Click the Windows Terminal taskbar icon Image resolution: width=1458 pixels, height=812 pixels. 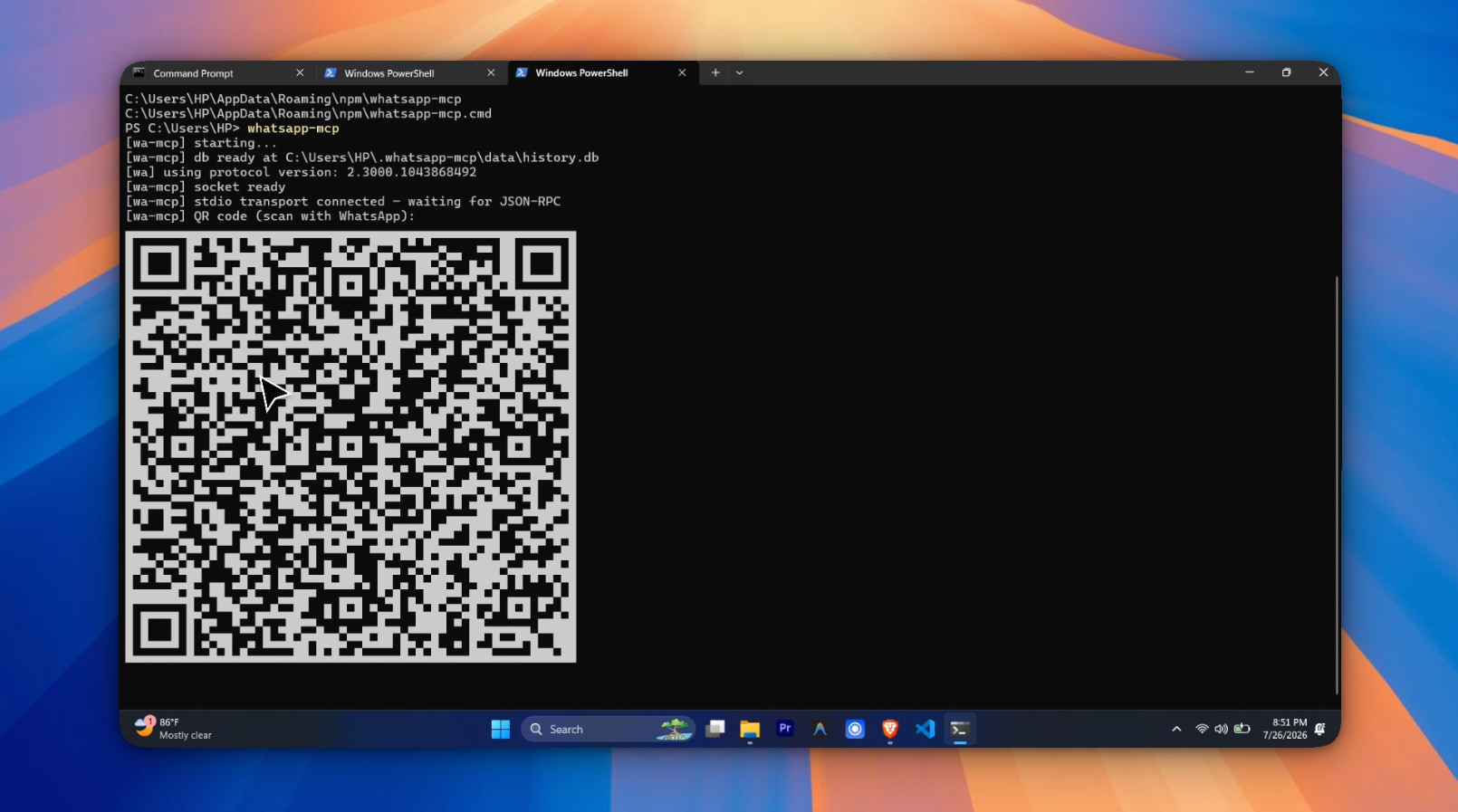tap(960, 730)
